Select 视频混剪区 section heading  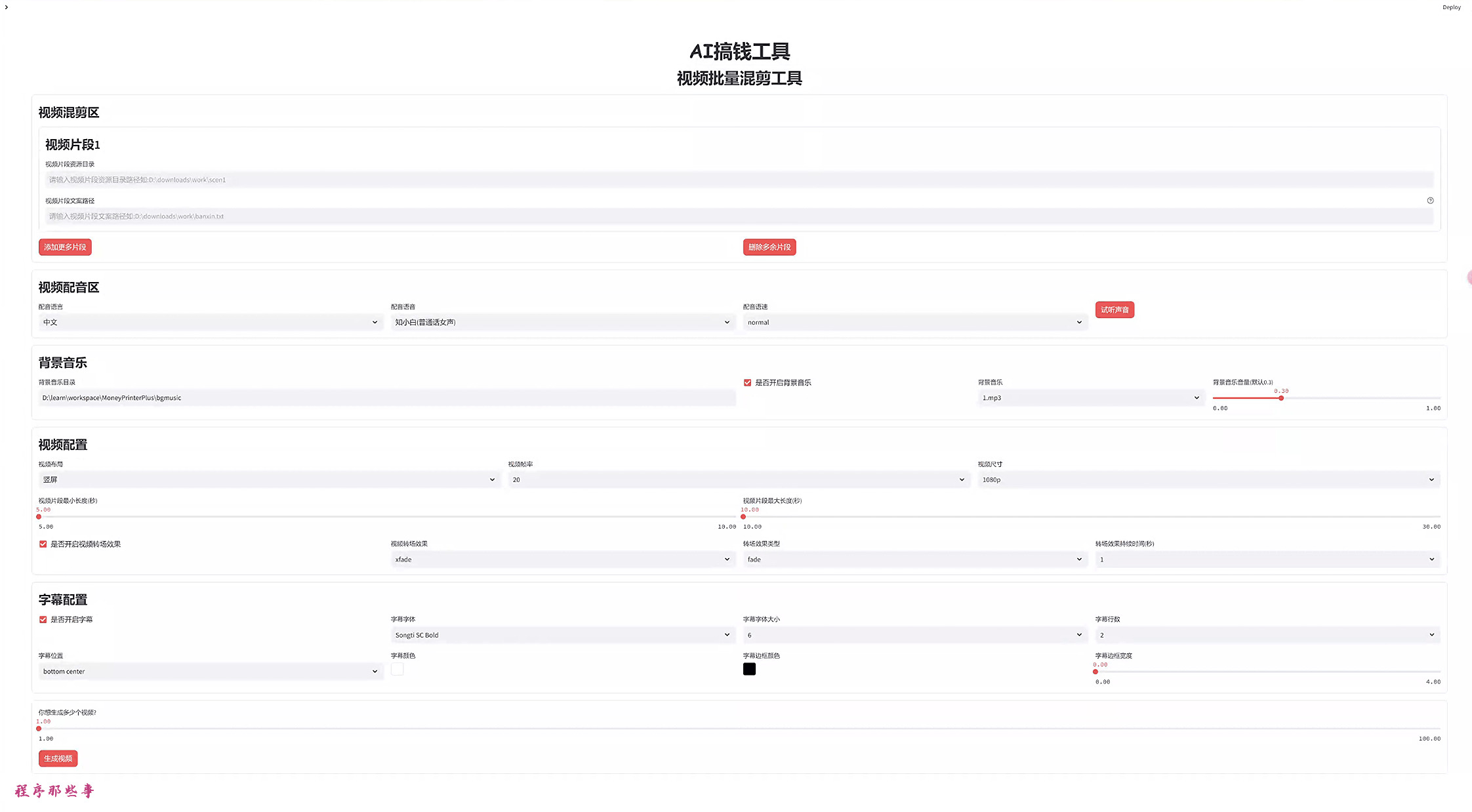tap(67, 111)
